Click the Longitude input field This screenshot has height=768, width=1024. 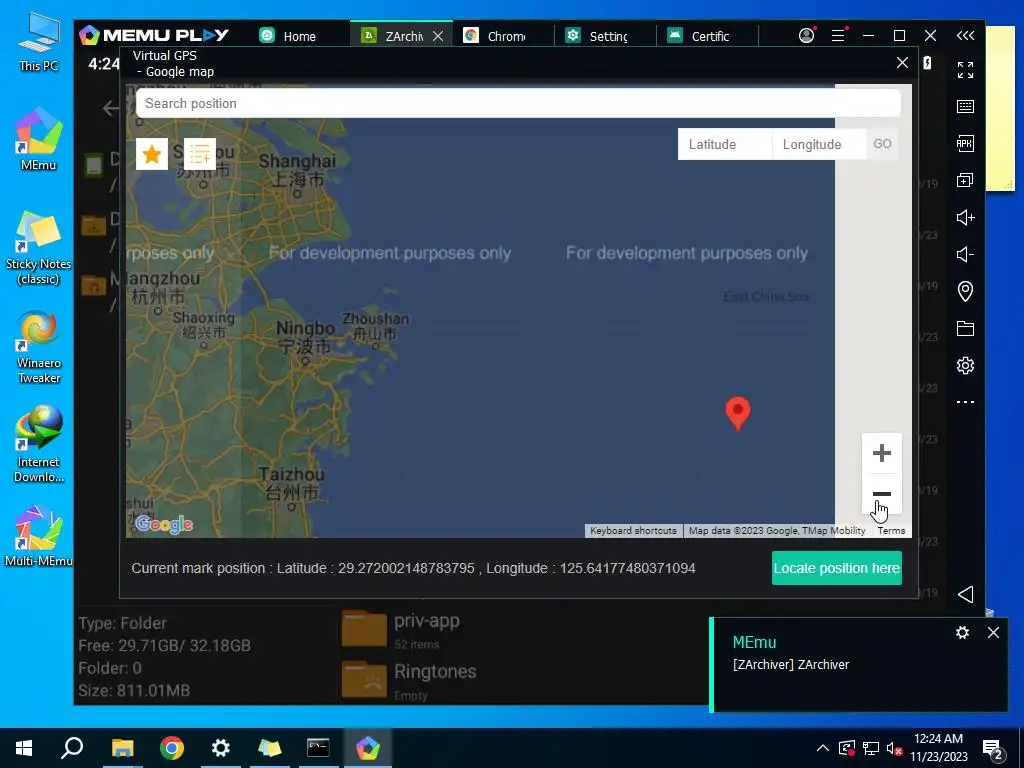click(819, 144)
